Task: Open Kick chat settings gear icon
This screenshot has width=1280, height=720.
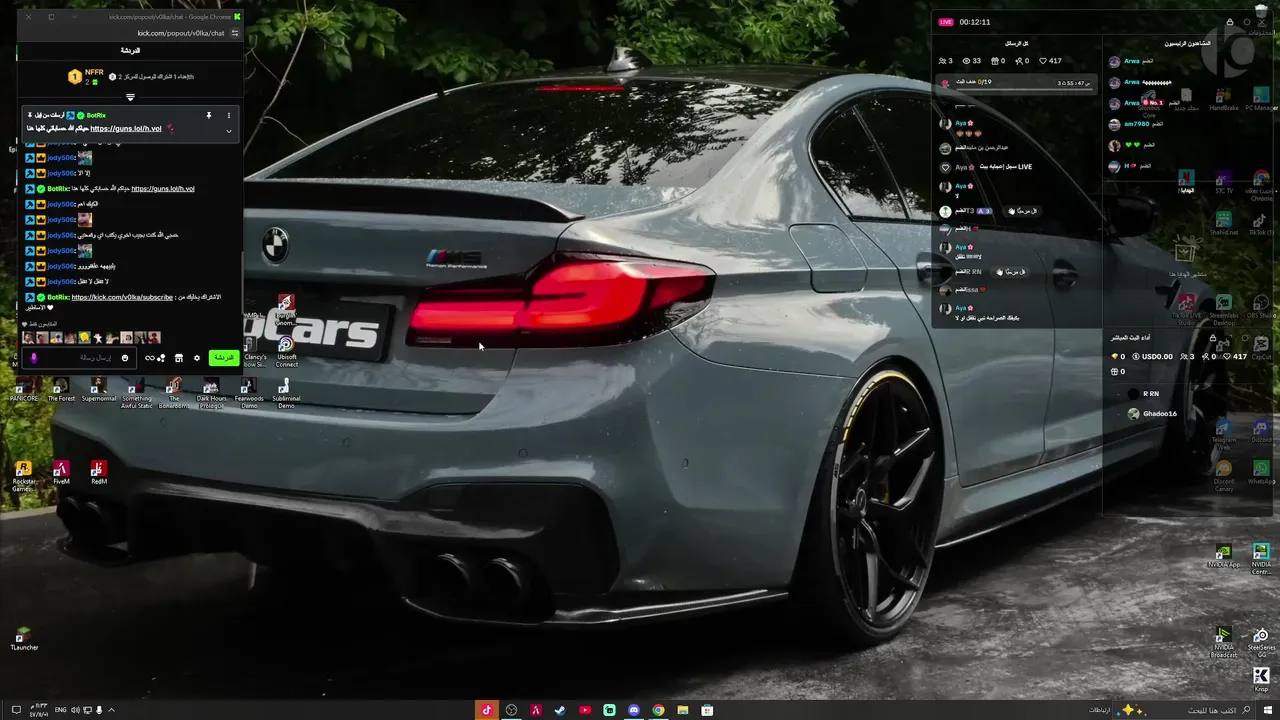Action: click(197, 358)
